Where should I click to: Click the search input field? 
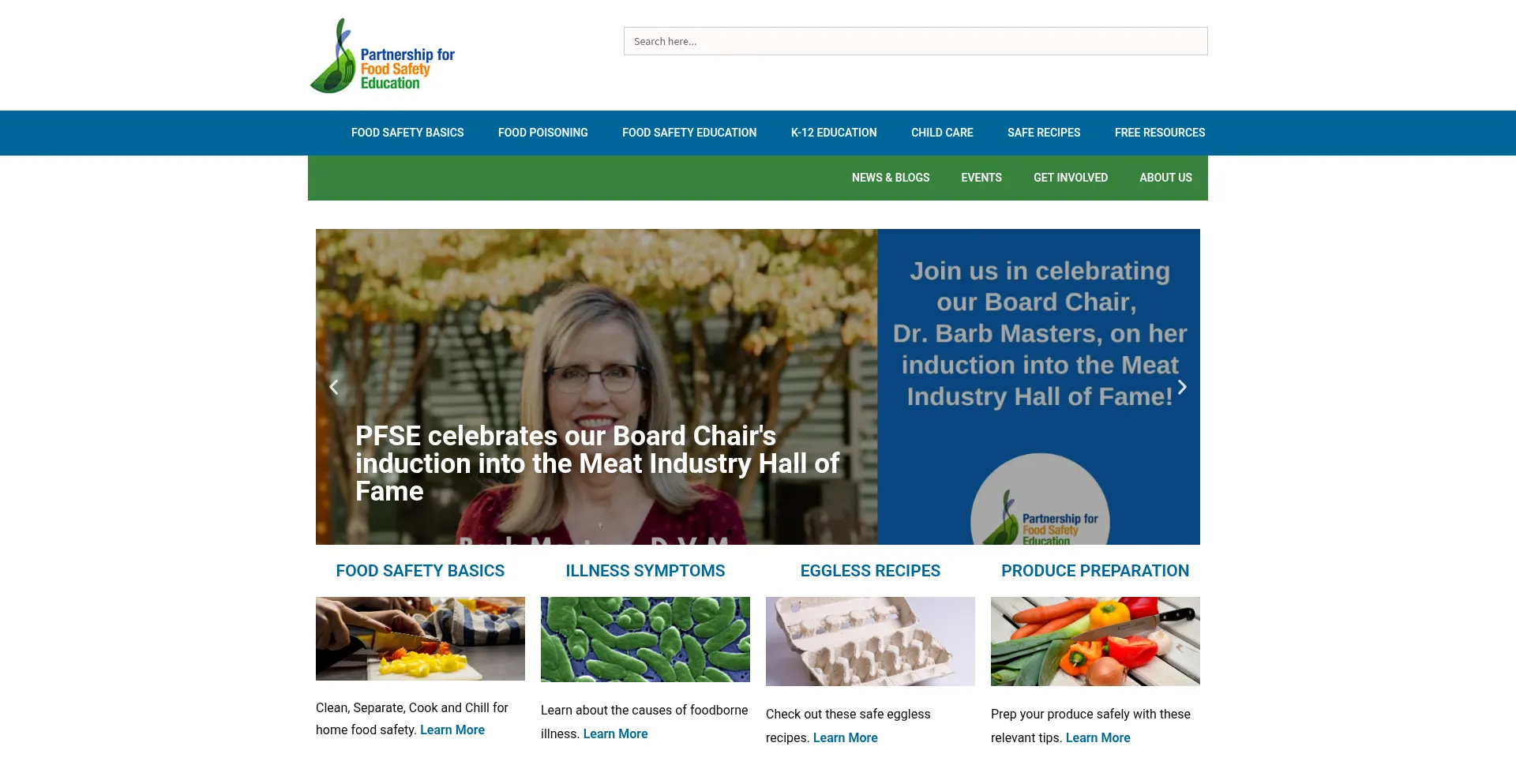tap(915, 41)
